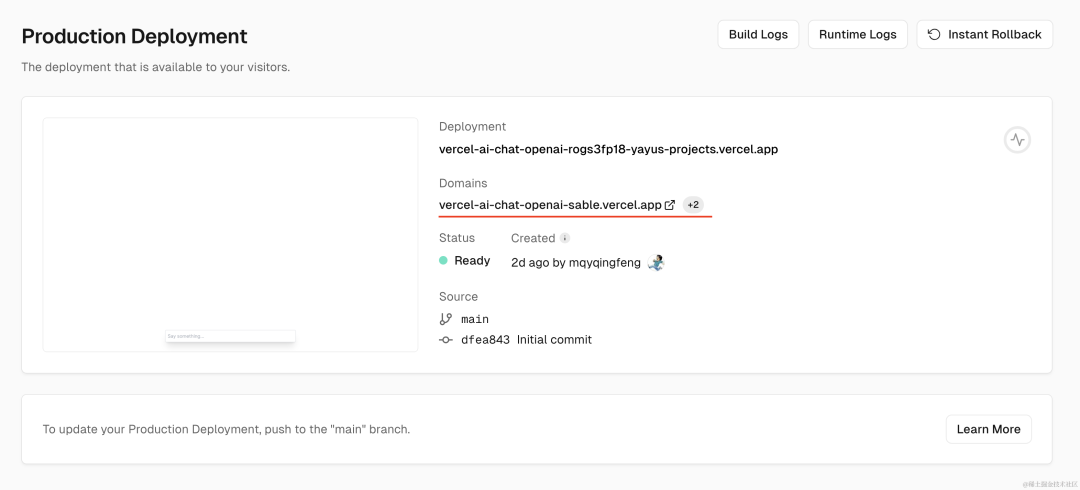Screen dimensions: 1080x490
Task: Open commit dfea843 hash link
Action: click(x=485, y=340)
